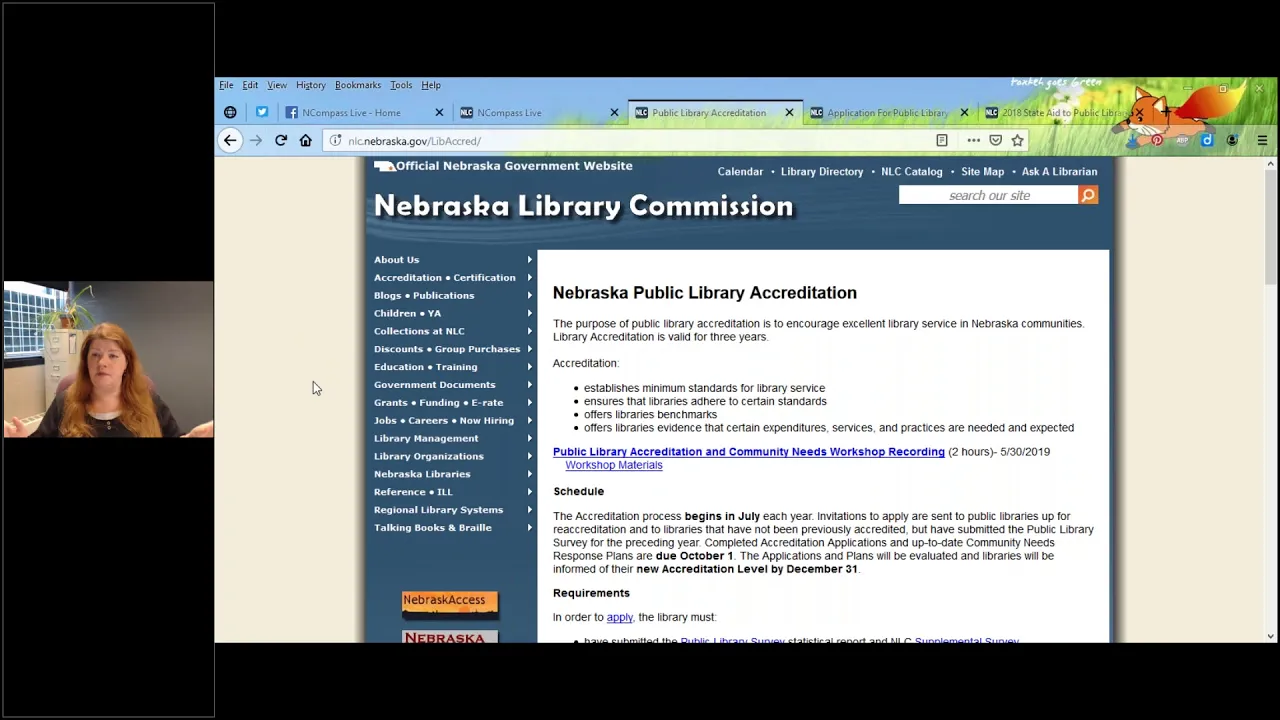Open Nebraska Libraries sidebar link
The image size is (1280, 720).
pos(422,474)
